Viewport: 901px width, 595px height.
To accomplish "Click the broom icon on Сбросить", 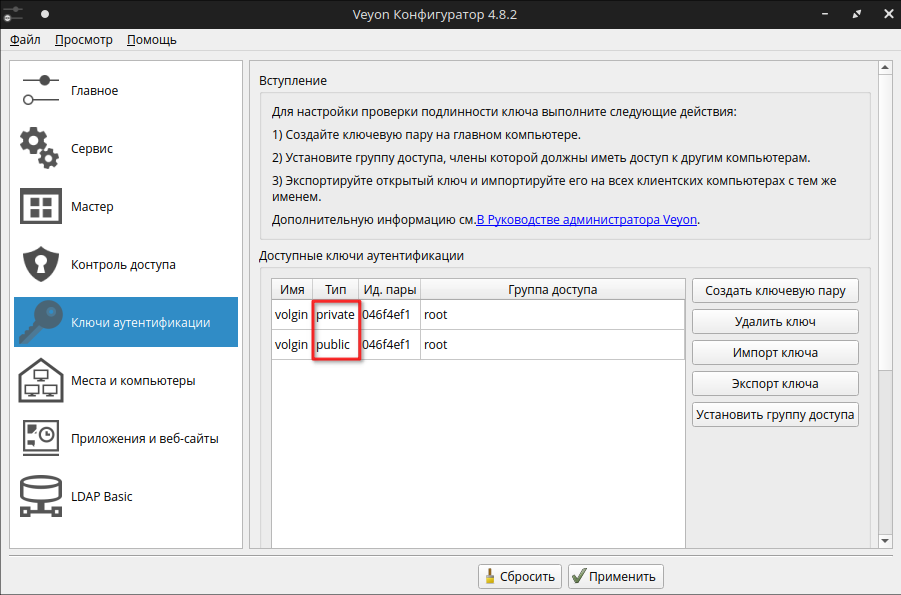I will pos(490,576).
